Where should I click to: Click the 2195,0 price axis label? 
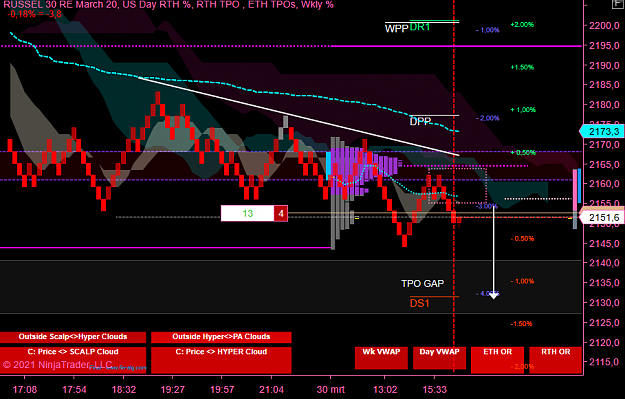point(604,45)
